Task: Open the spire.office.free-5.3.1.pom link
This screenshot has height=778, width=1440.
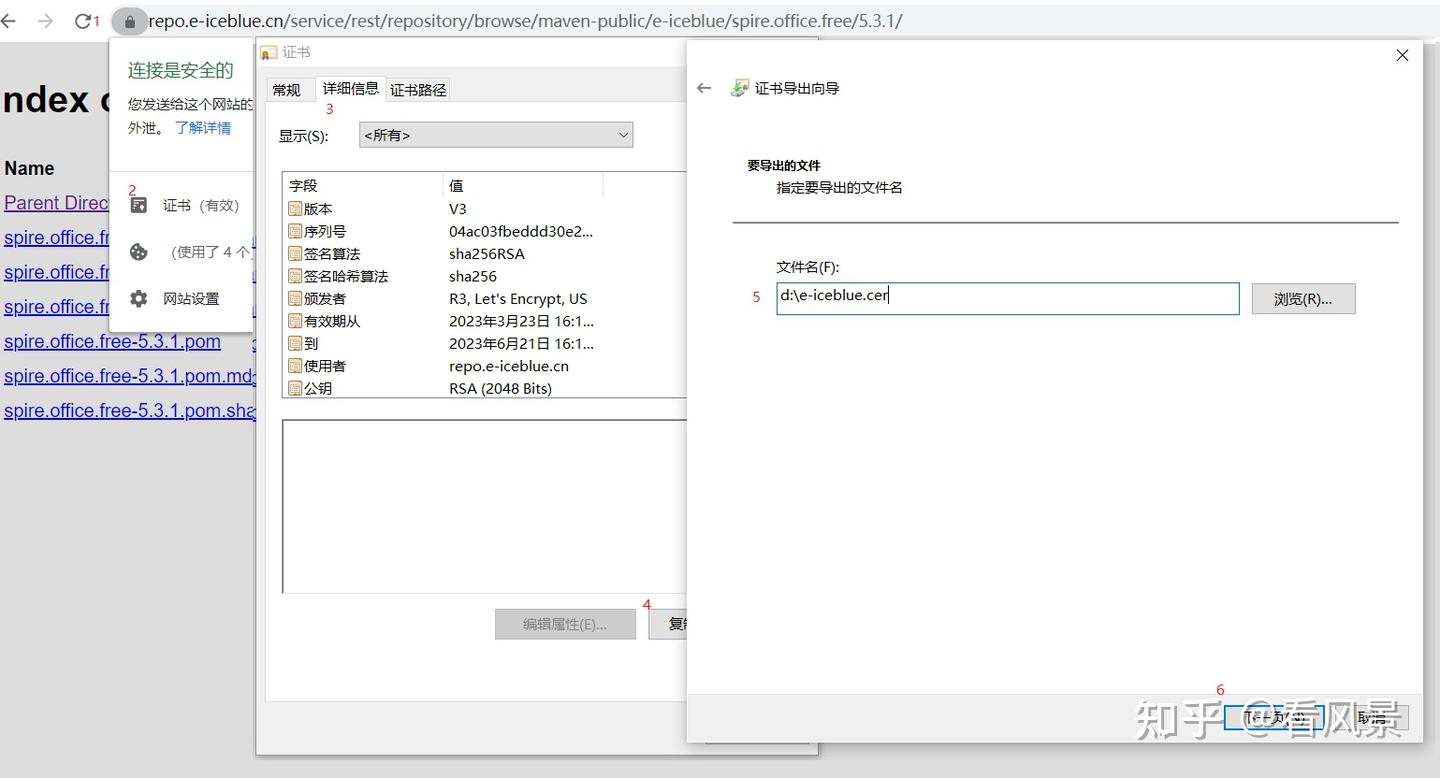Action: pos(112,341)
